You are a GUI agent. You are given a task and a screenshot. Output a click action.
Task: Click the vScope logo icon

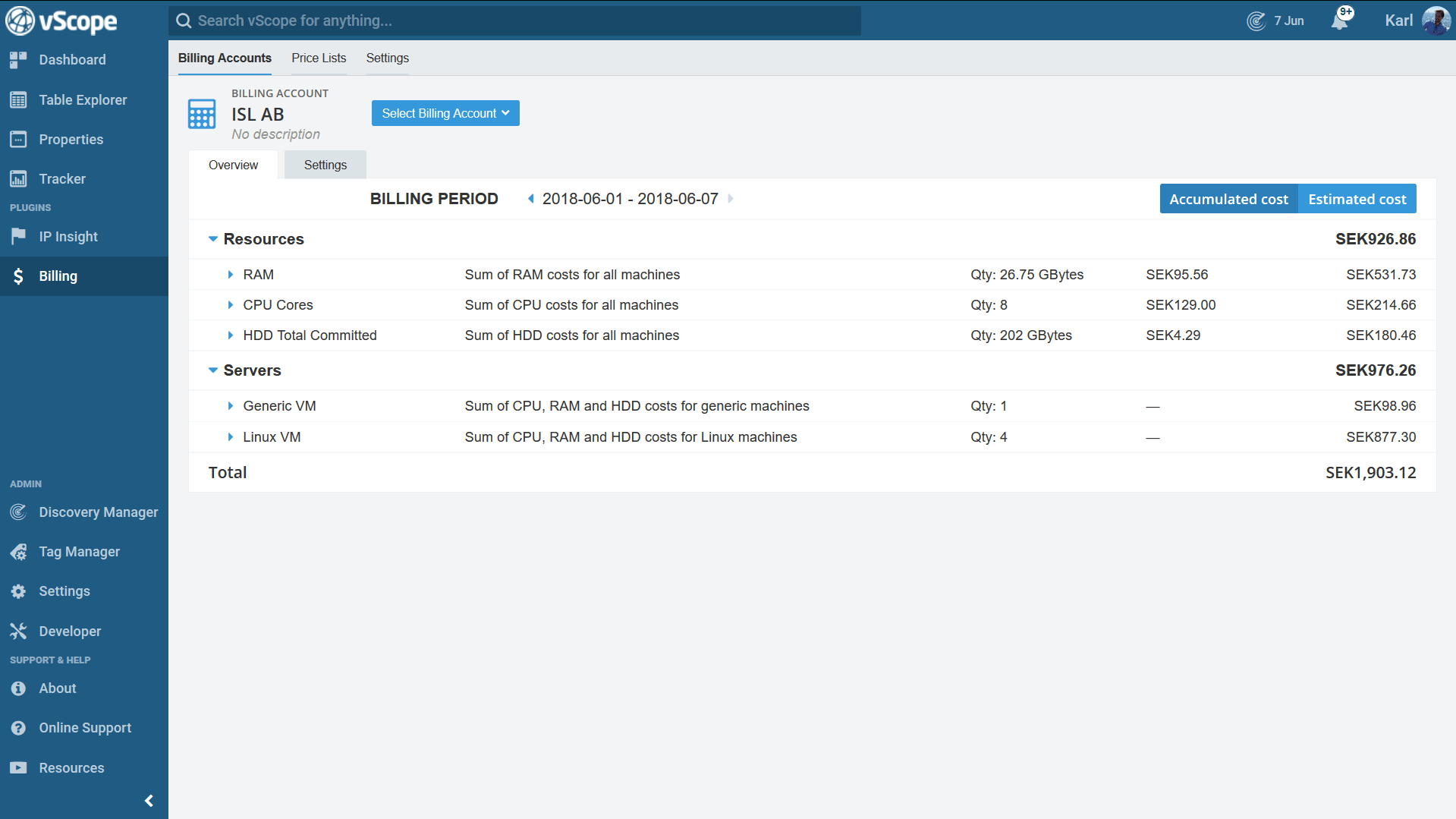click(x=20, y=20)
